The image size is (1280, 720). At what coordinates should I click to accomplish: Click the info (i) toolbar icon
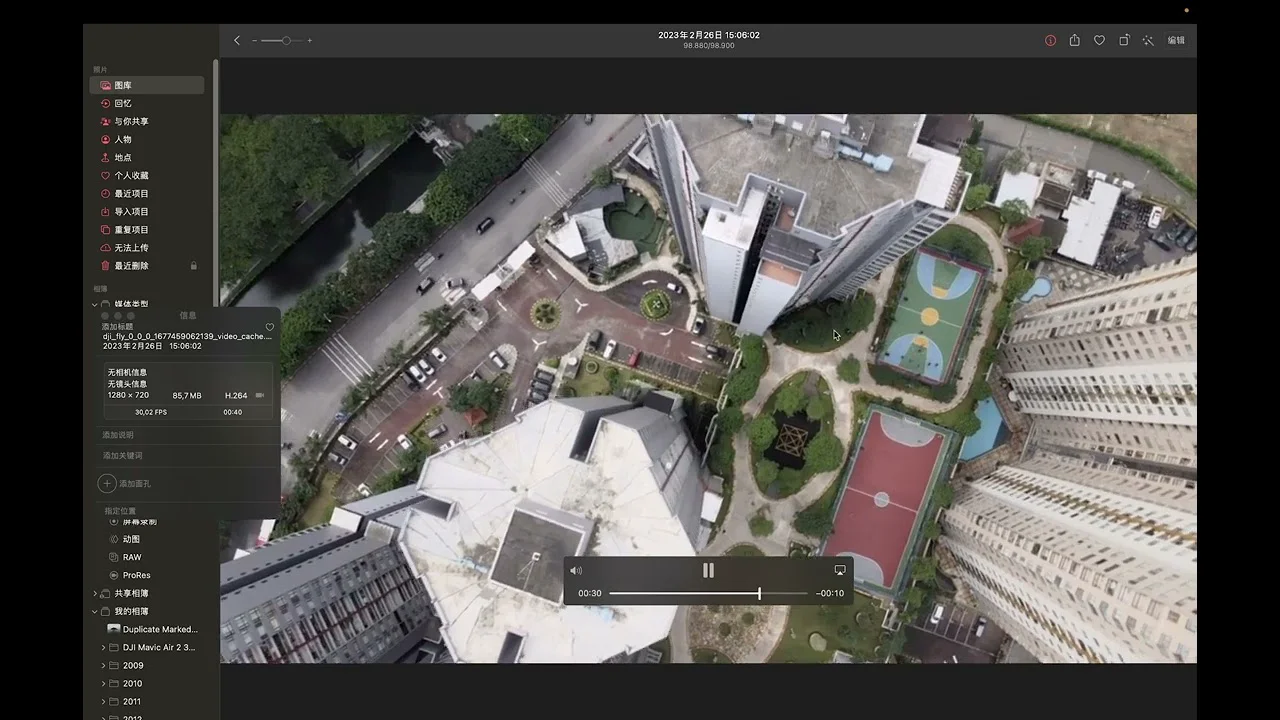pos(1050,41)
